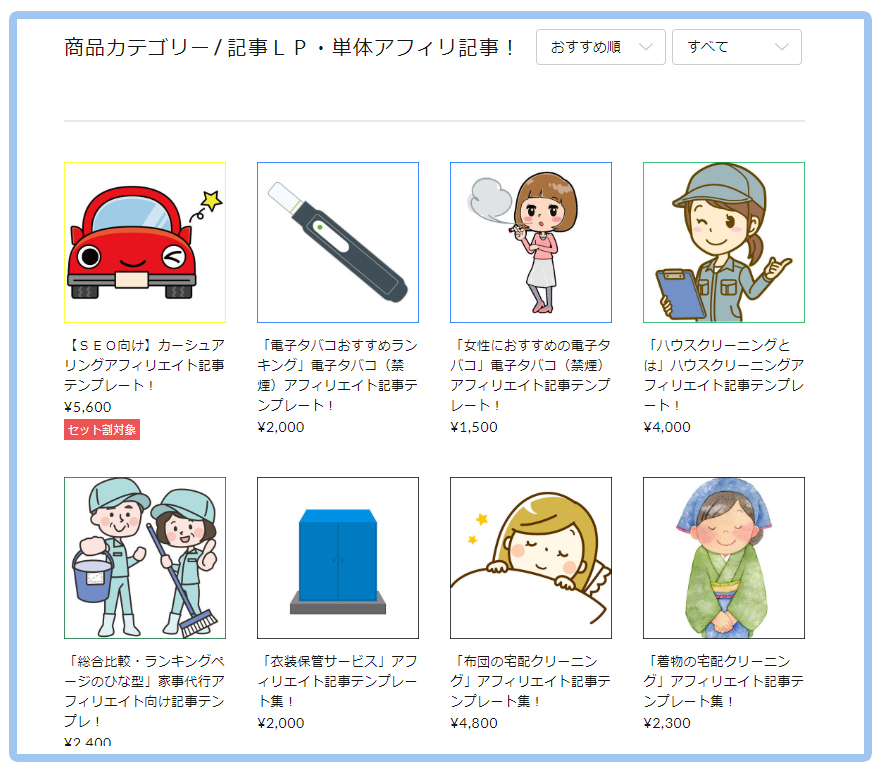Open the smoking woman product image

pos(531,242)
